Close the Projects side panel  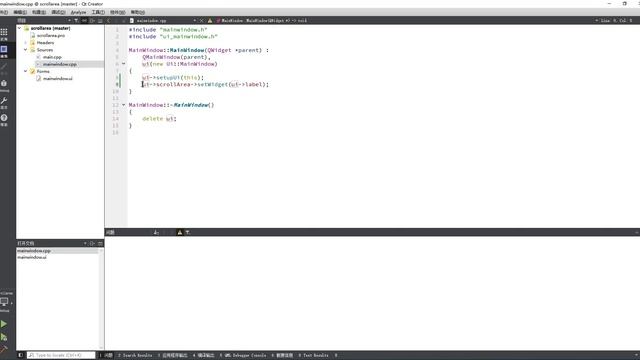coord(100,20)
